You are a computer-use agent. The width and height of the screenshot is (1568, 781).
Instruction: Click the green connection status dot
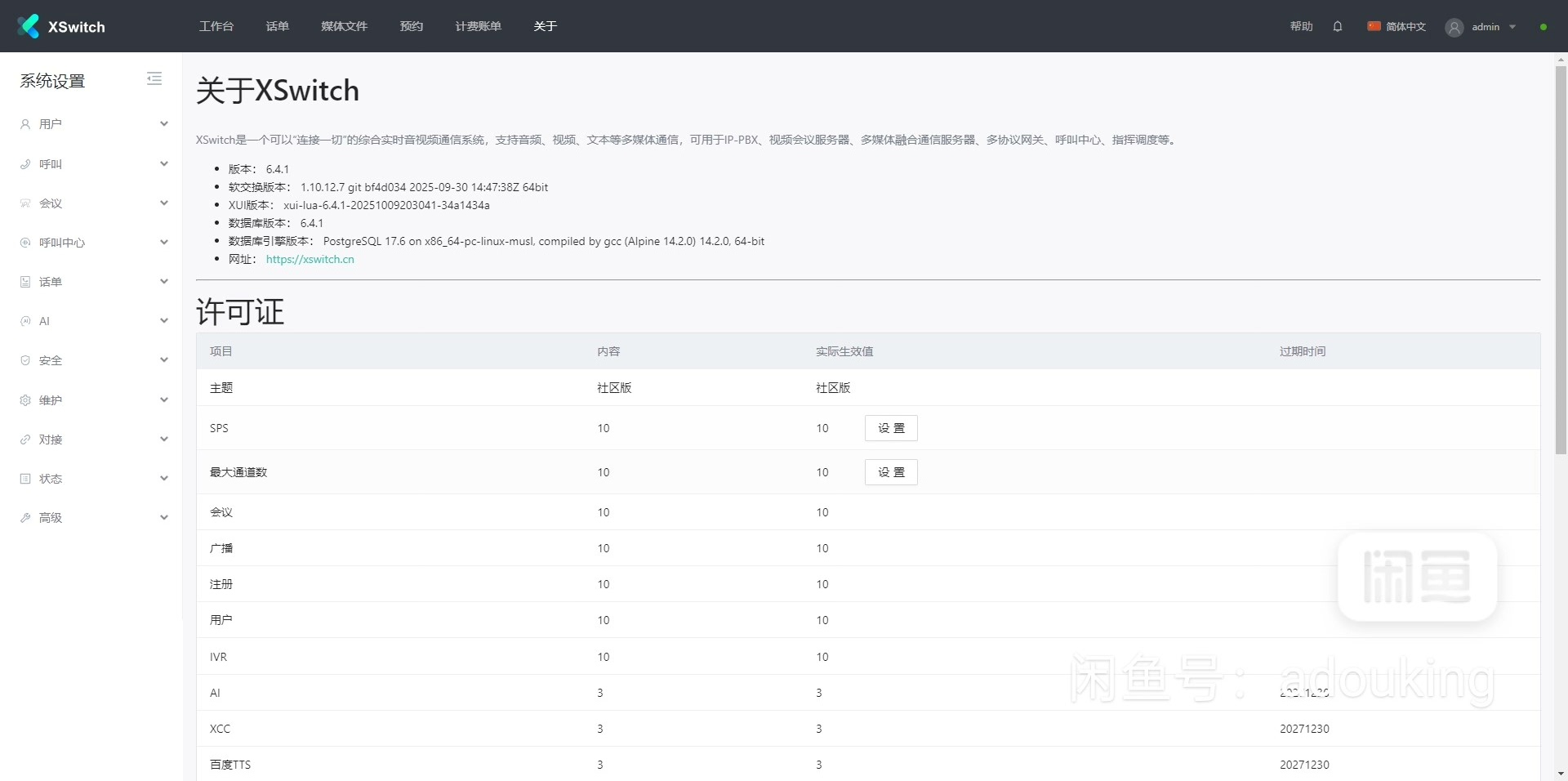pyautogui.click(x=1543, y=27)
